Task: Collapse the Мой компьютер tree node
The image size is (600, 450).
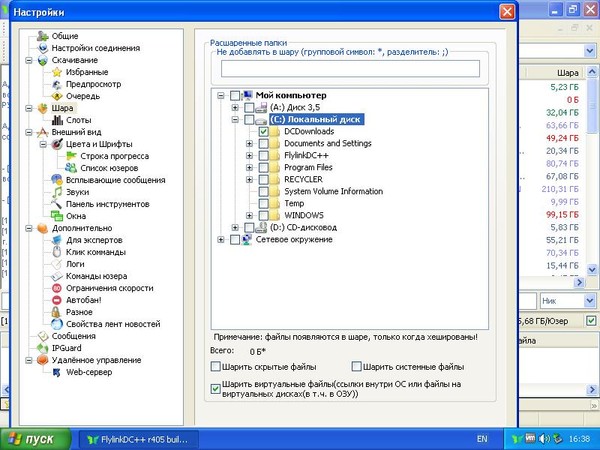Action: click(221, 95)
